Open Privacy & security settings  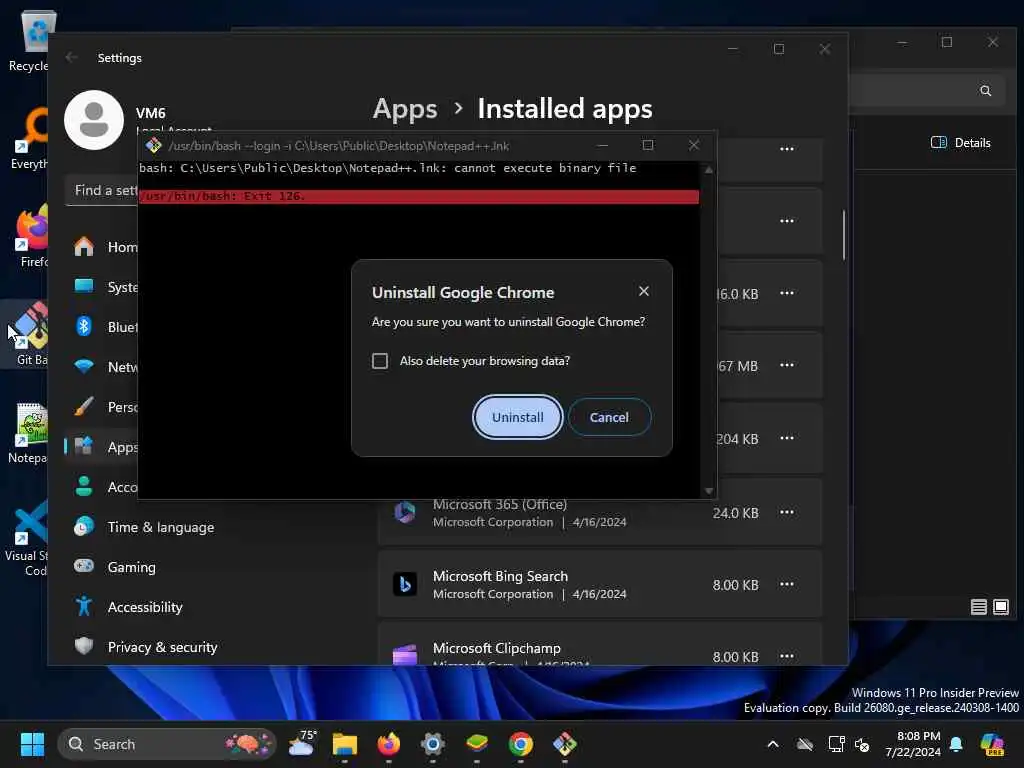point(162,647)
